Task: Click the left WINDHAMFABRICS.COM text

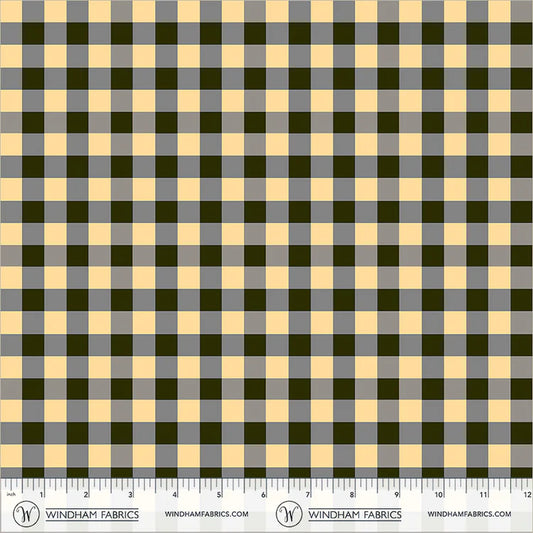Action: point(206,514)
